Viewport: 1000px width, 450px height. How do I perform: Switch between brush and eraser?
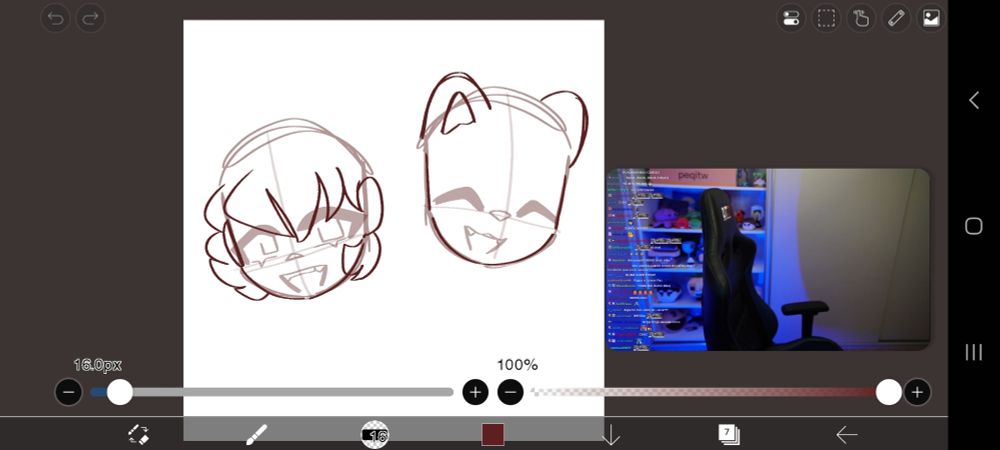pos(138,435)
